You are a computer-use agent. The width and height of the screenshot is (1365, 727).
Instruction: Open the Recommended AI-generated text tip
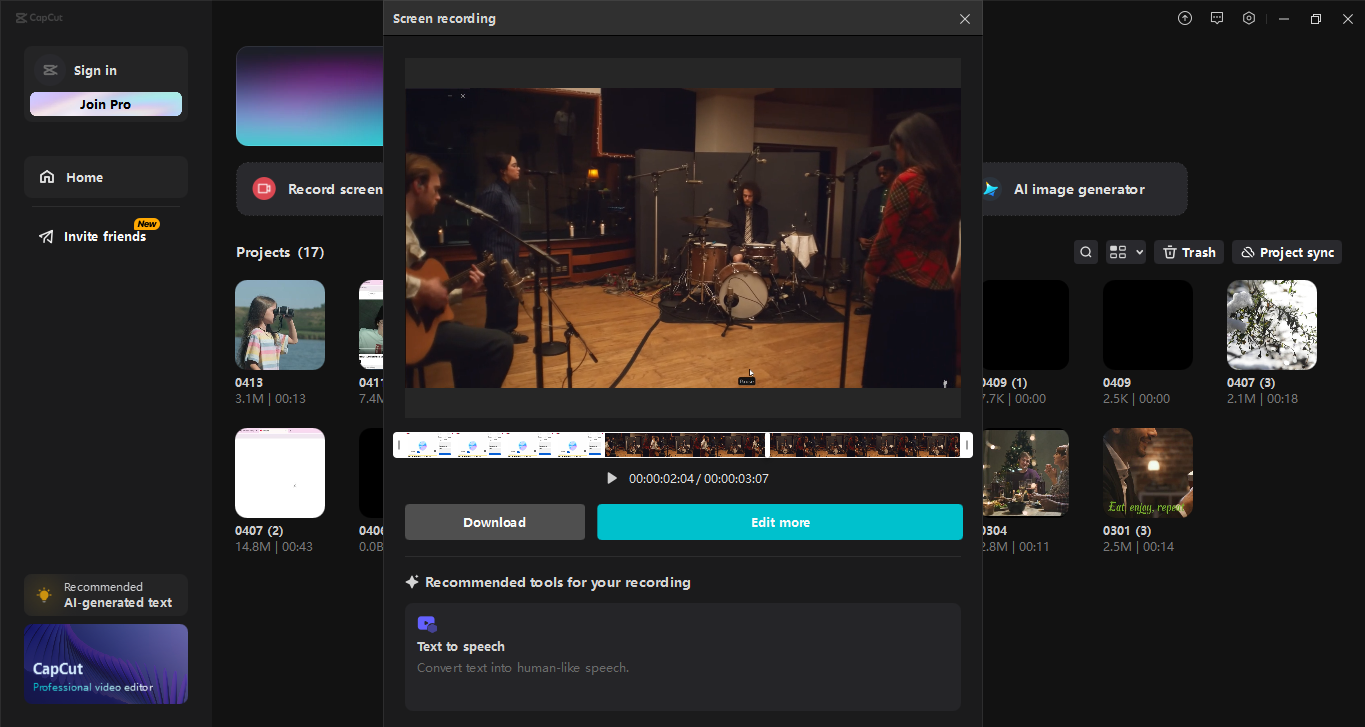pyautogui.click(x=106, y=595)
